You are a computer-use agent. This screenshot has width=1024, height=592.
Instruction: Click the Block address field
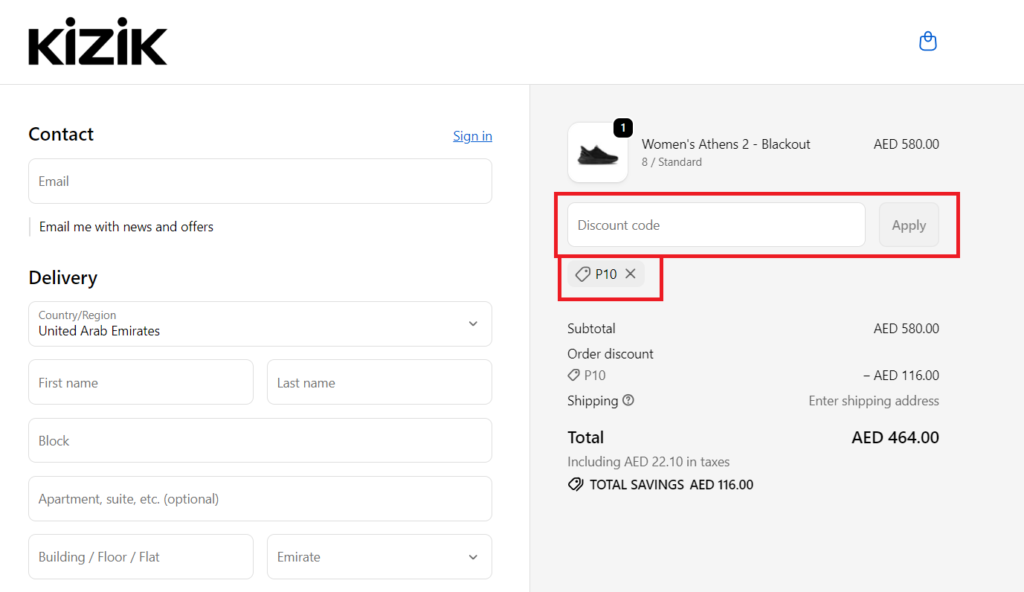[x=260, y=440]
